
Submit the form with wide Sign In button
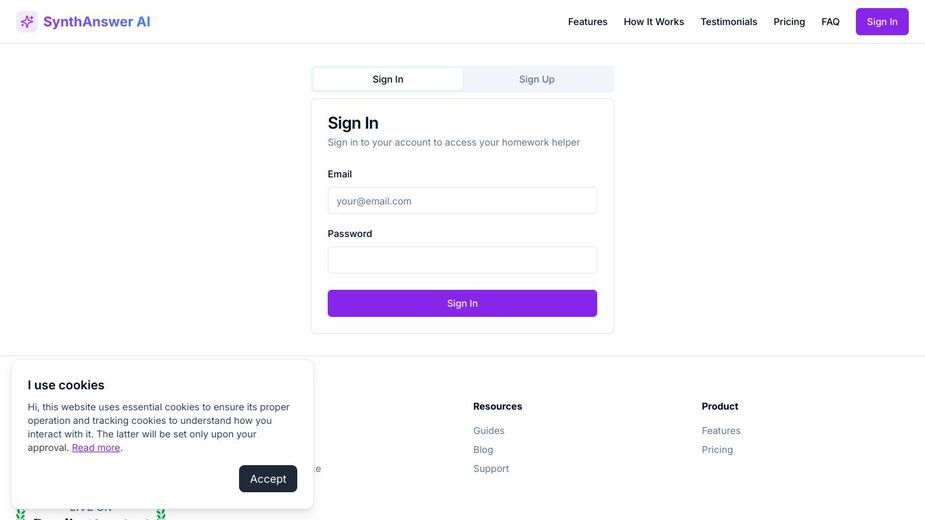click(x=462, y=303)
